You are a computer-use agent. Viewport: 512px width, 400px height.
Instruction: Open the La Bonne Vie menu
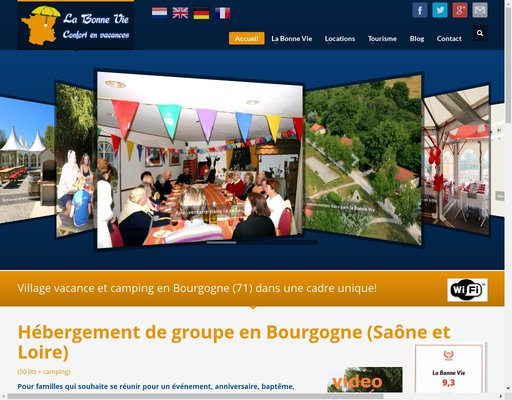292,39
